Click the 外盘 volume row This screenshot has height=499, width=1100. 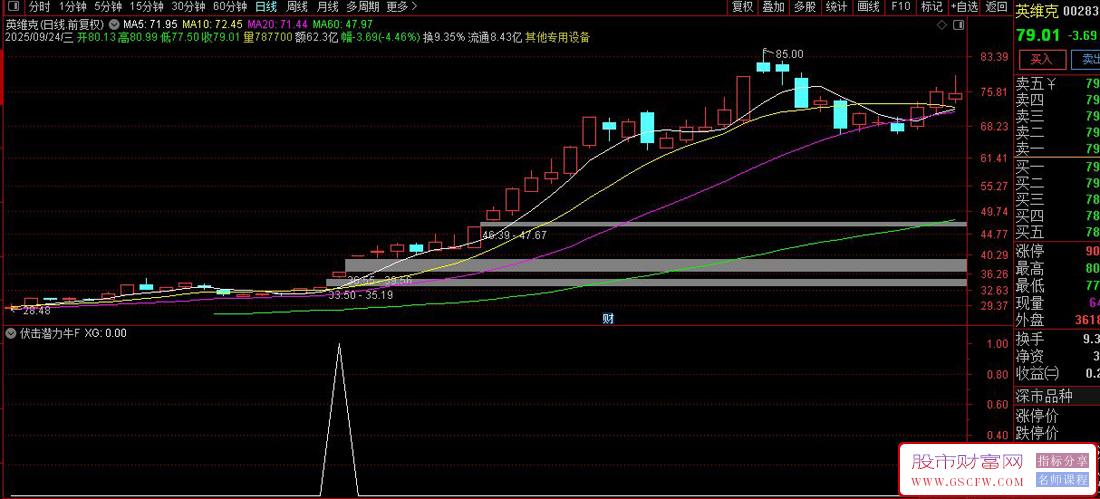(x=1057, y=320)
